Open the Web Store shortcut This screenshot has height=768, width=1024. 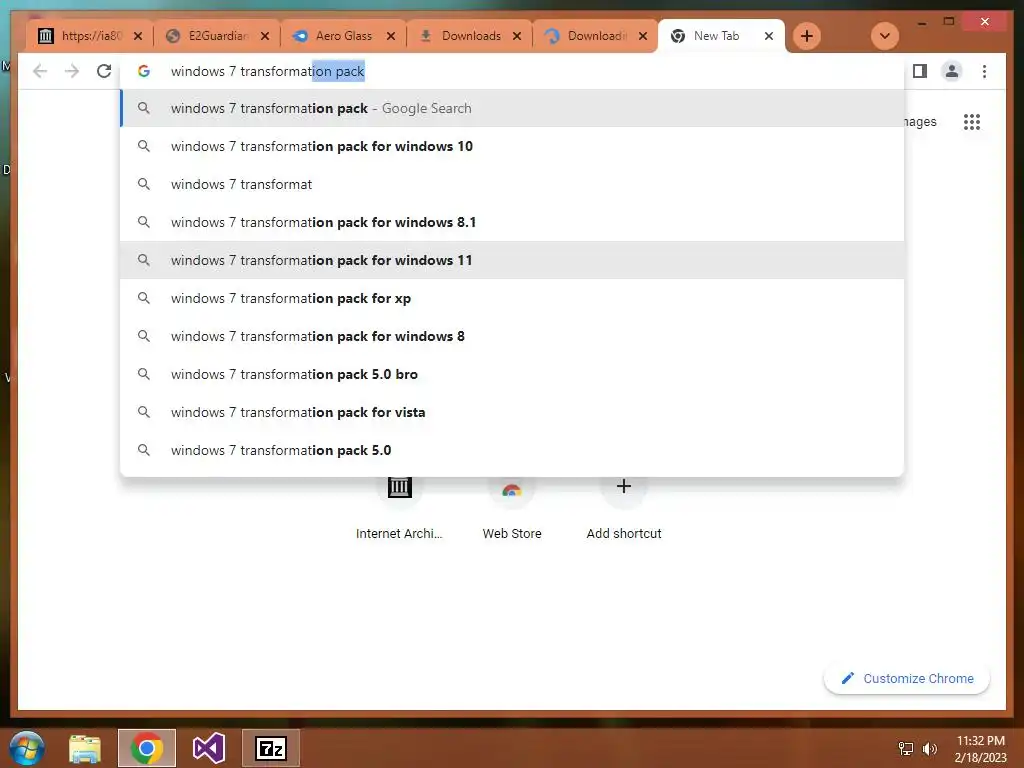pyautogui.click(x=511, y=509)
